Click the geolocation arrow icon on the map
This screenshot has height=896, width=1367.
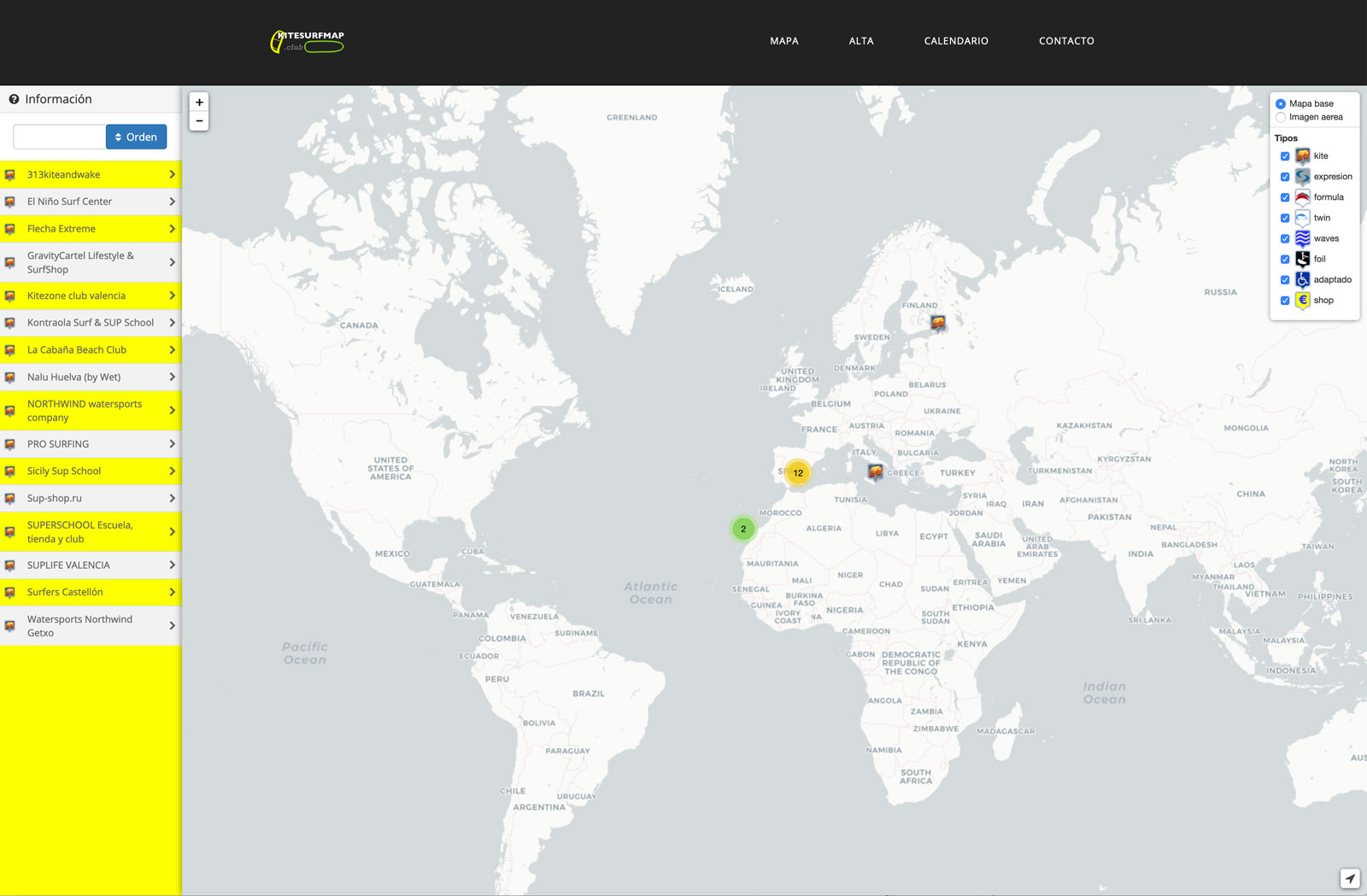coord(1349,877)
